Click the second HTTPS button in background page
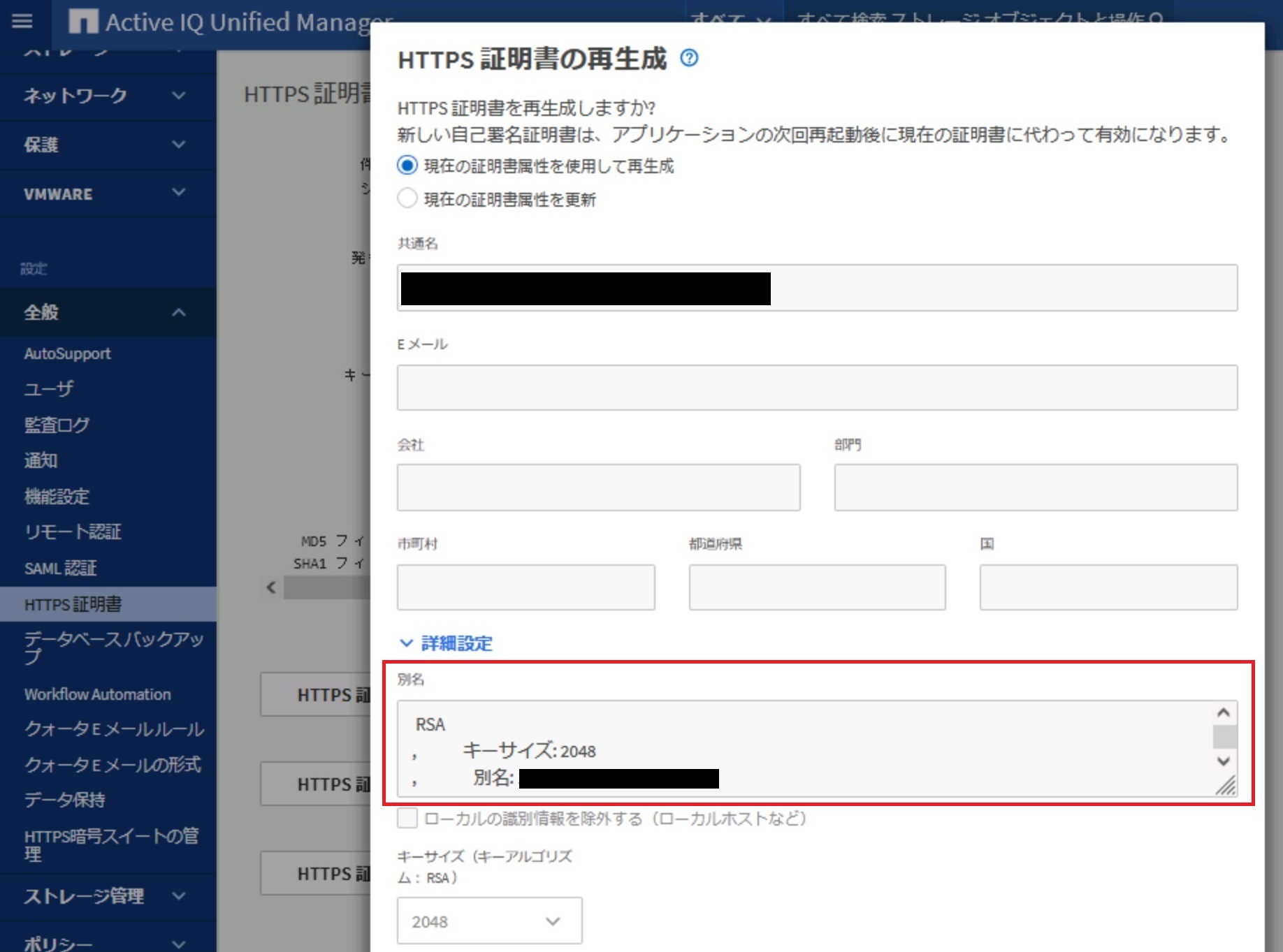This screenshot has height=952, width=1283. click(x=316, y=784)
